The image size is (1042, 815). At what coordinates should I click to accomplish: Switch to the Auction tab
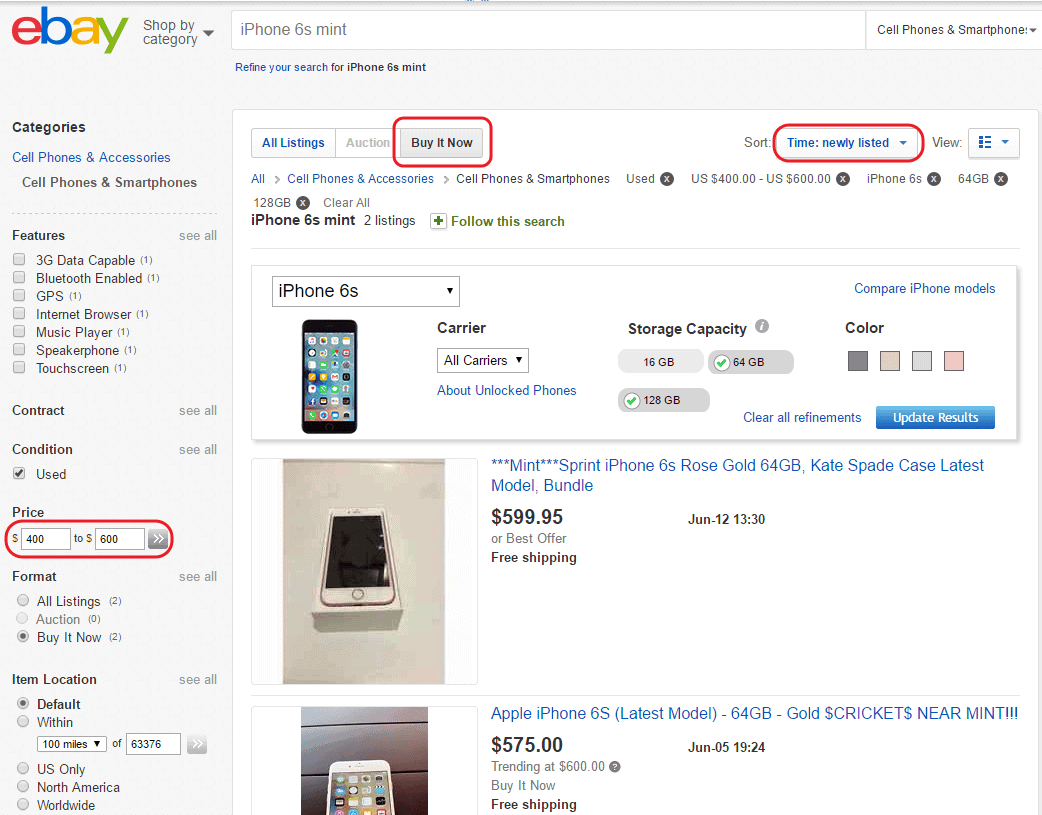pos(370,142)
